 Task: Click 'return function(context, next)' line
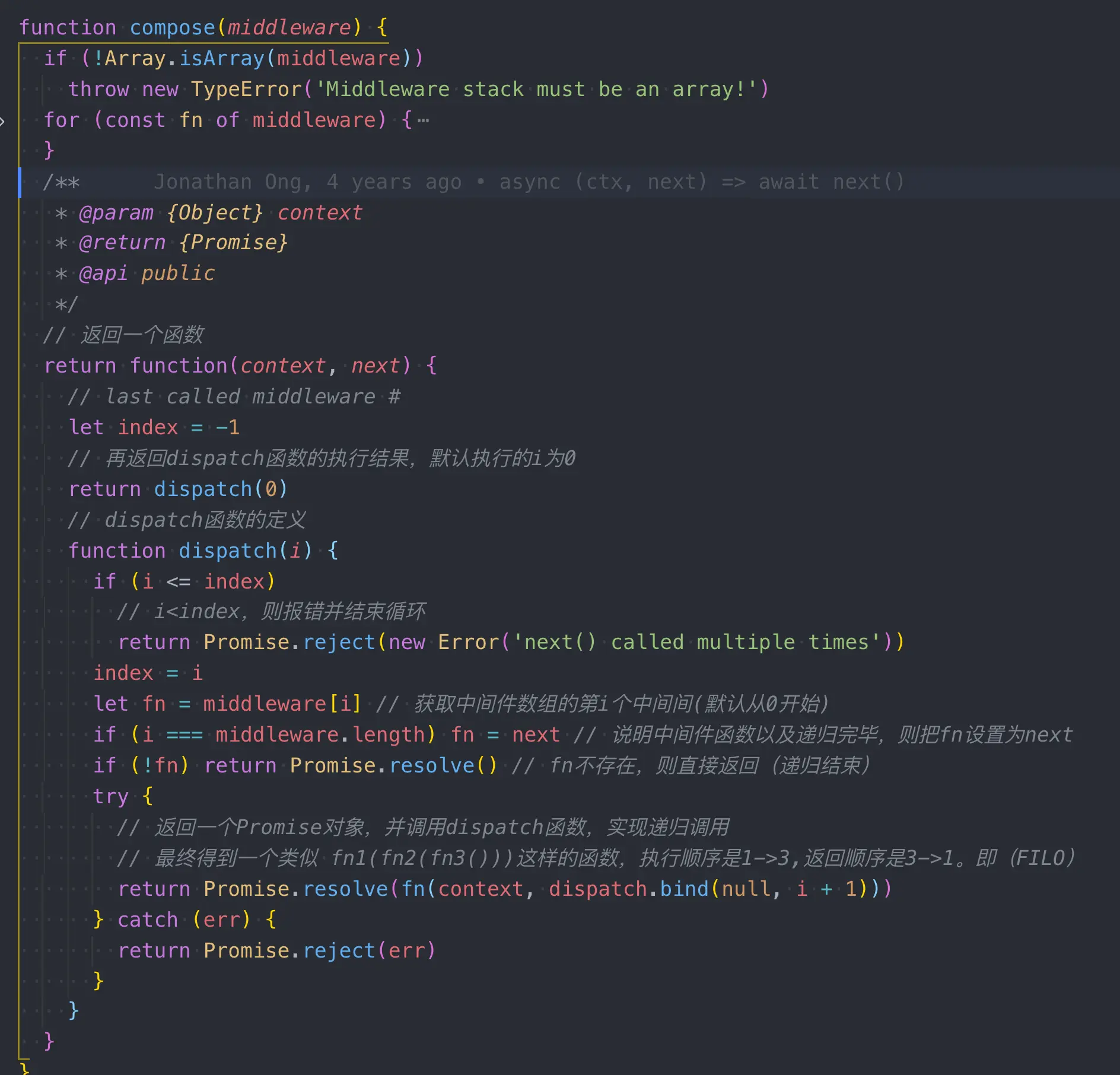241,366
